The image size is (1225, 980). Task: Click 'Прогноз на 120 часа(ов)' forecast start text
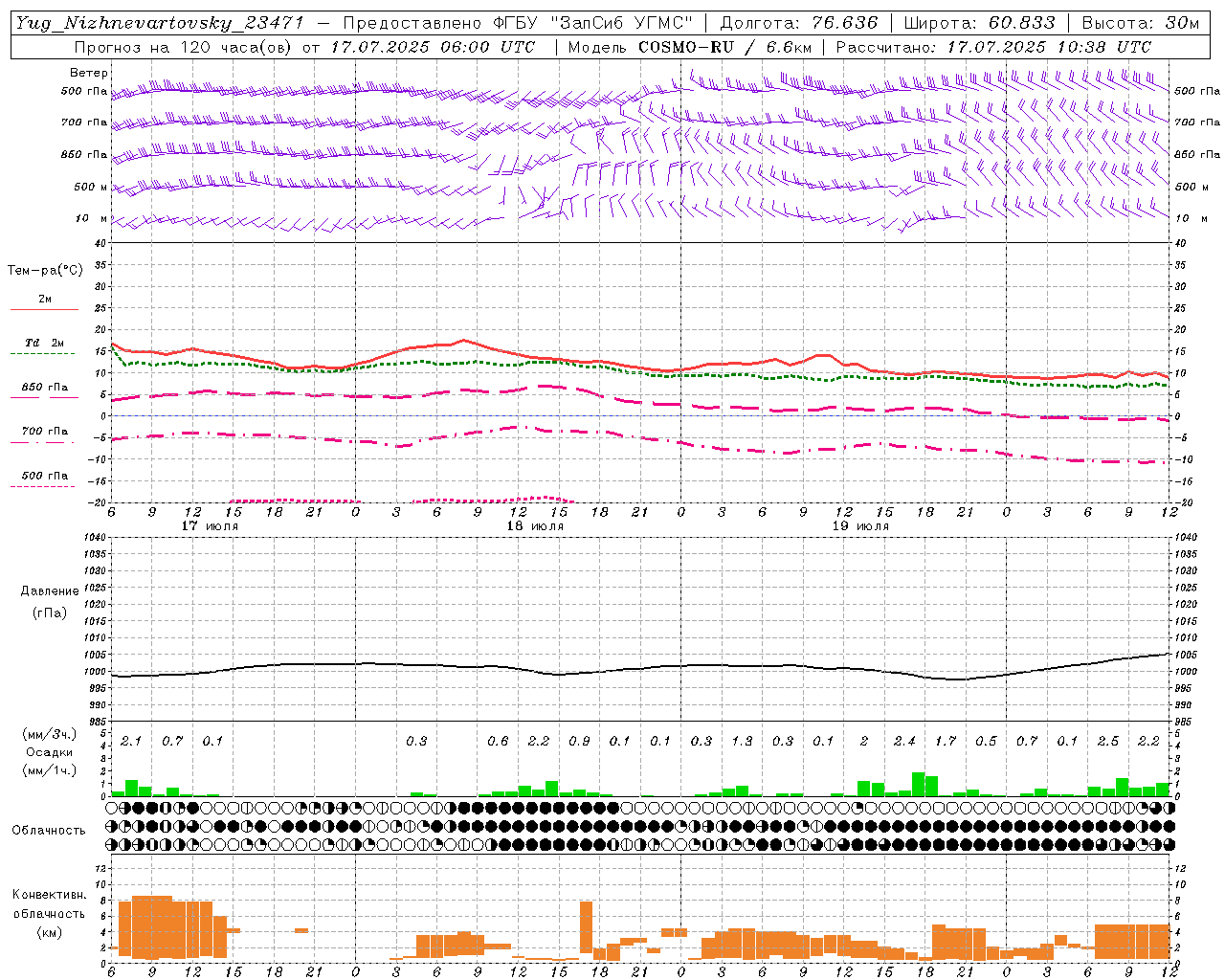(x=185, y=47)
